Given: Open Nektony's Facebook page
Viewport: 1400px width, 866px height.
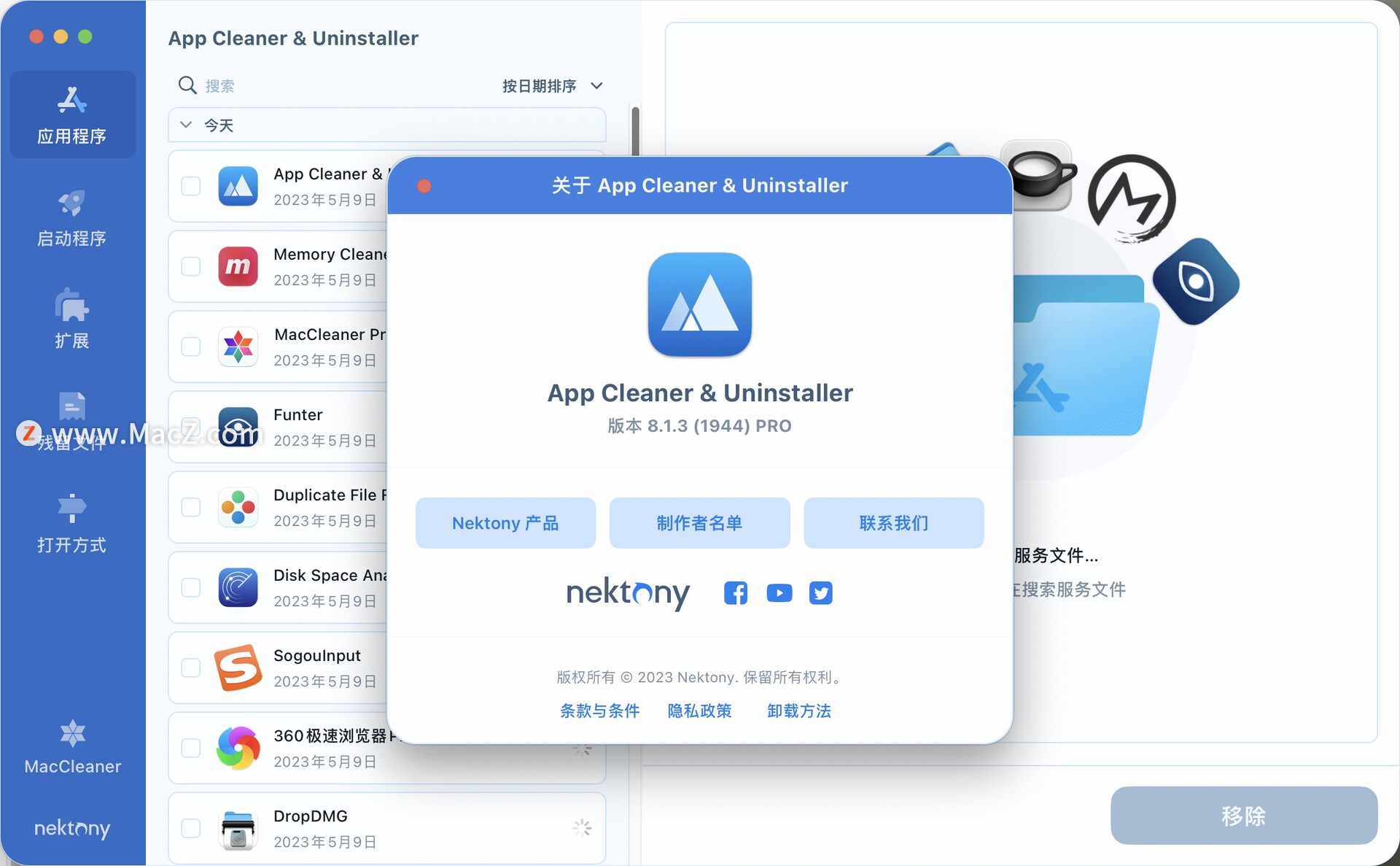Looking at the screenshot, I should point(735,593).
